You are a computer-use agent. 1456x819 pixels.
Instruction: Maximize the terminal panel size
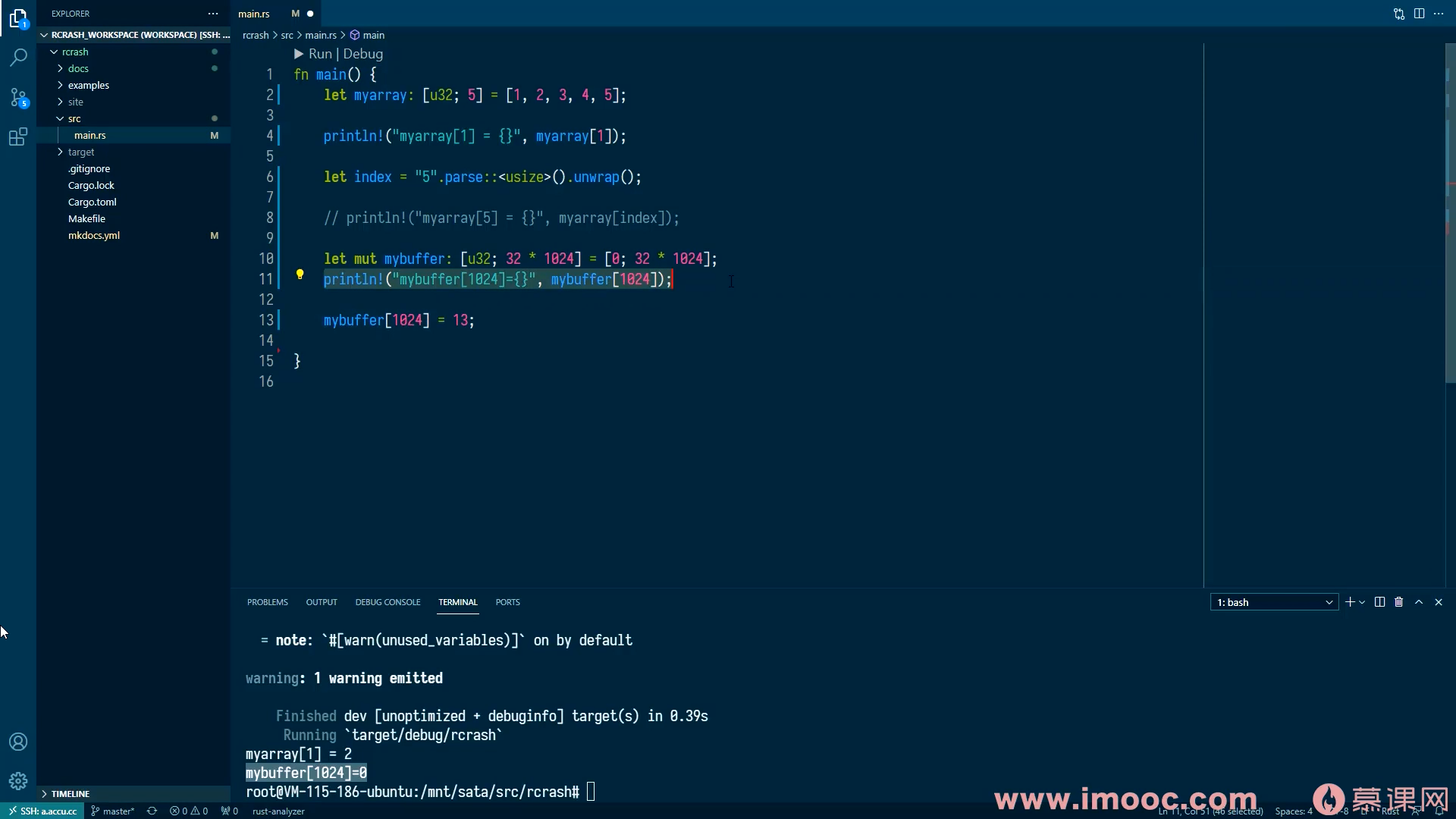click(x=1419, y=602)
